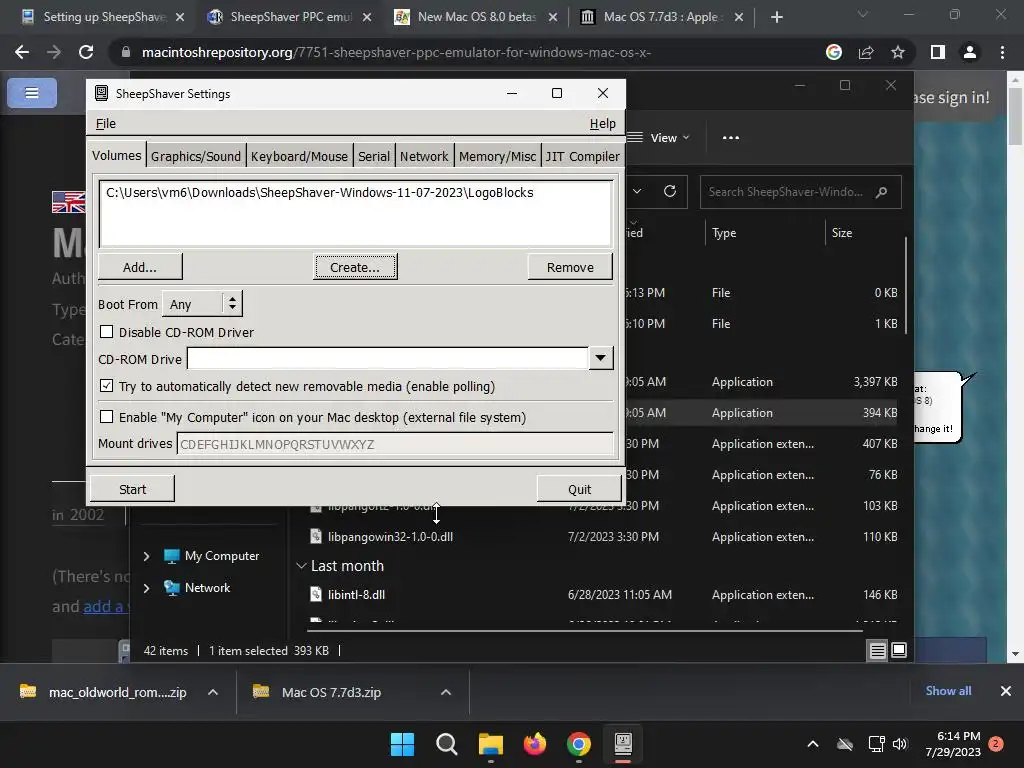Open taskbar Search
1024x768 pixels.
(447, 744)
